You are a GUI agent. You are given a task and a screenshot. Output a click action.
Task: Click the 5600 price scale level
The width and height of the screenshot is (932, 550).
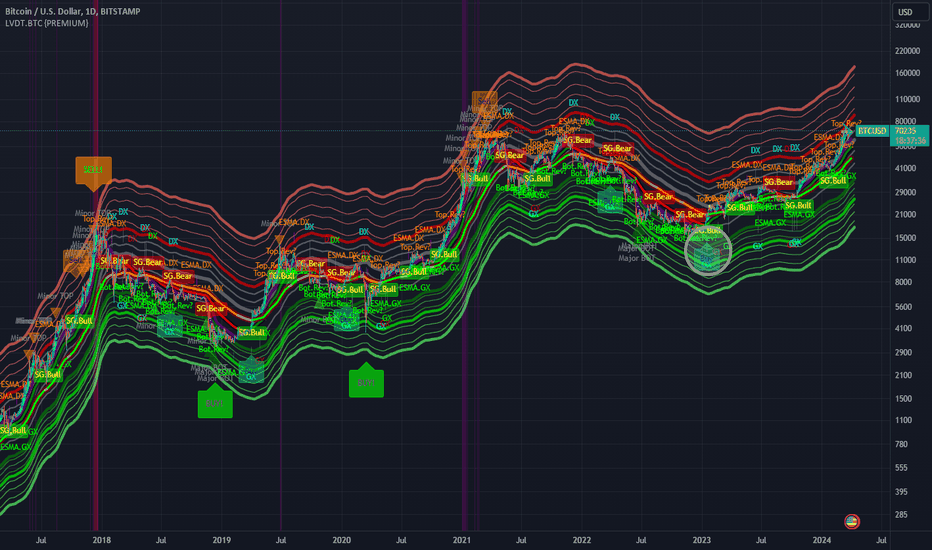click(903, 307)
